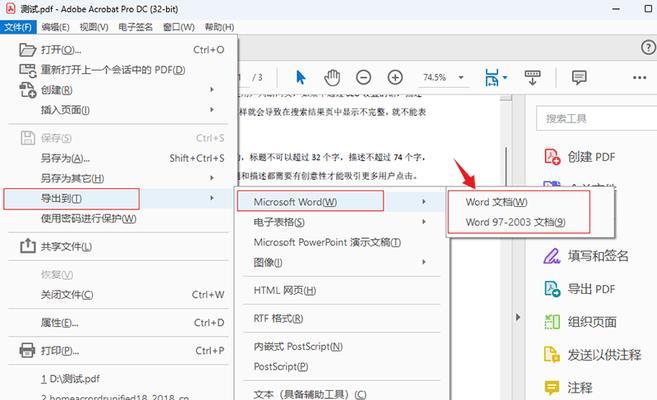Open the 窗口(W) menu

179,27
